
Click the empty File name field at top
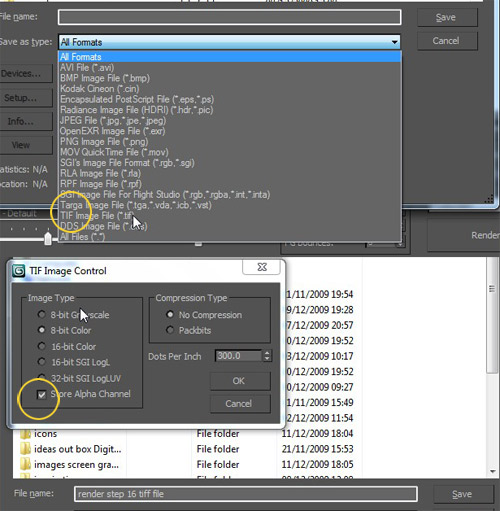click(x=230, y=17)
